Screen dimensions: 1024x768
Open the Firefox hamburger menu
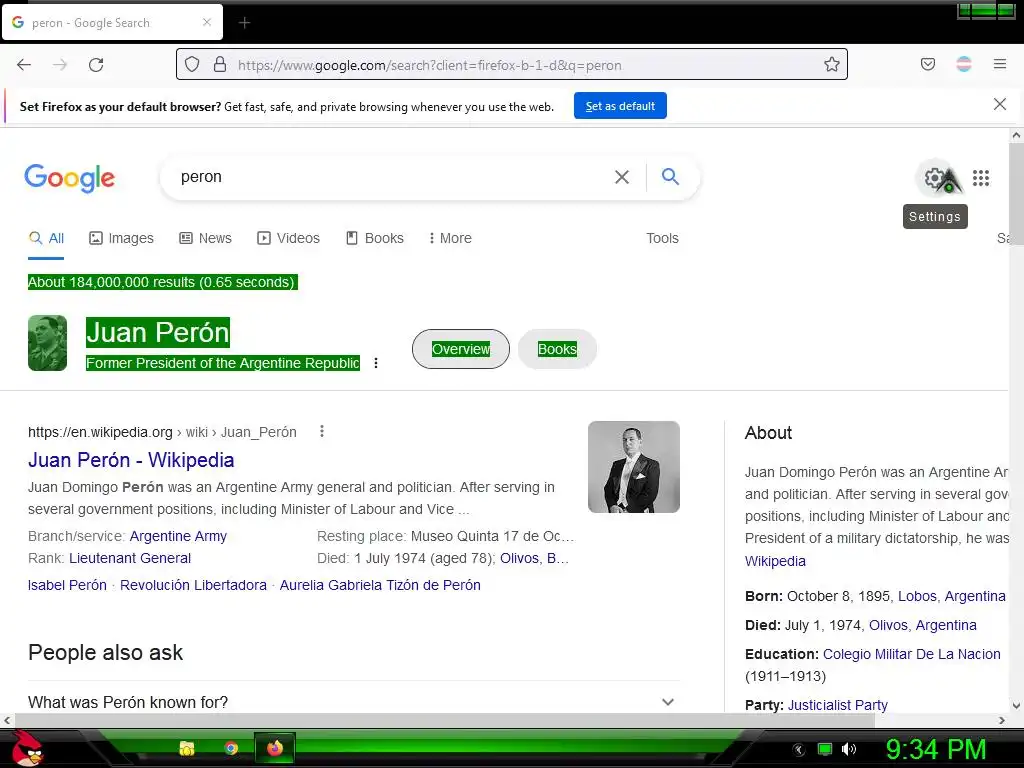(1000, 64)
